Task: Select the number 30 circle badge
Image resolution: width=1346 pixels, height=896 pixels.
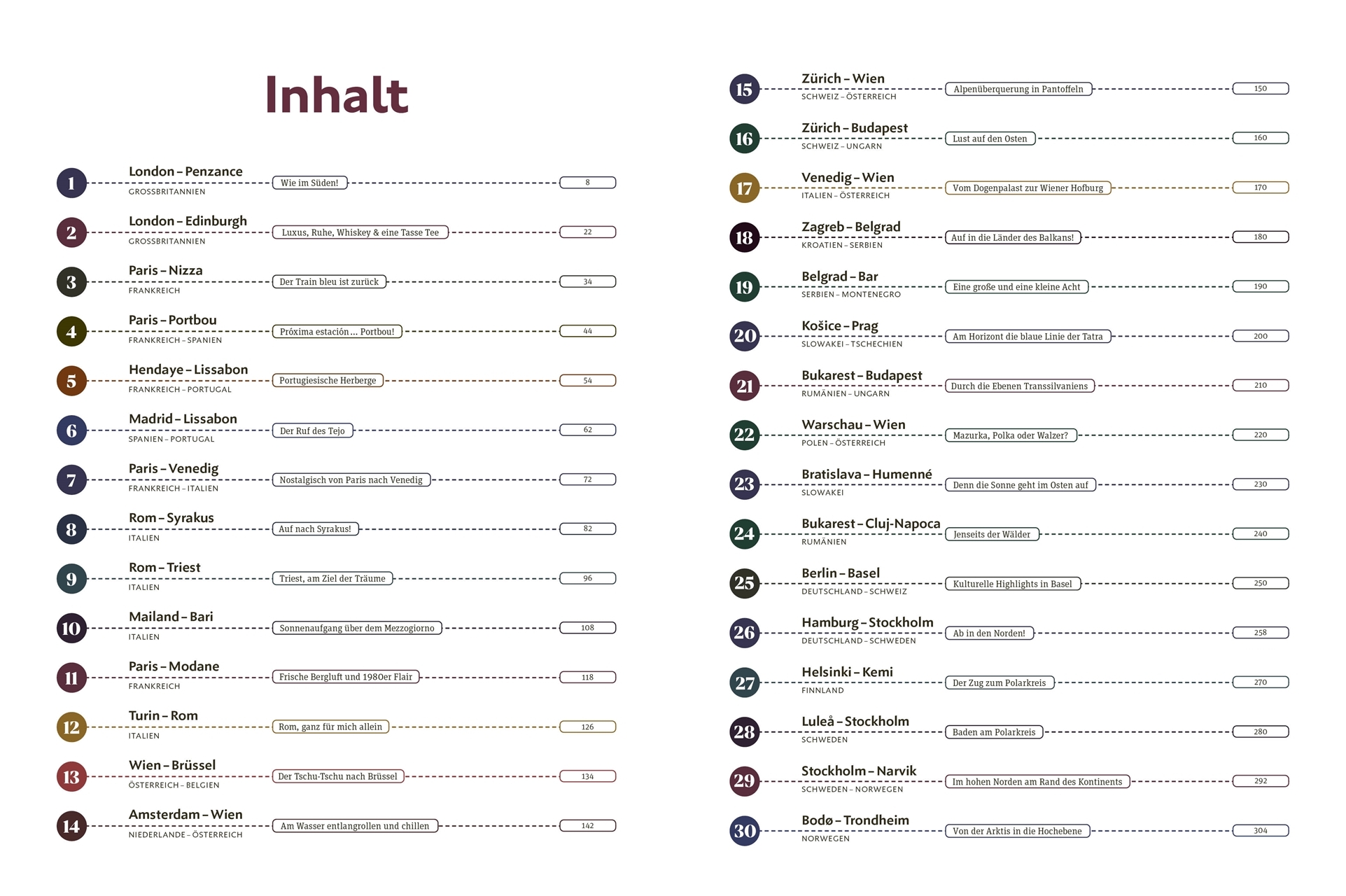Action: (x=744, y=831)
